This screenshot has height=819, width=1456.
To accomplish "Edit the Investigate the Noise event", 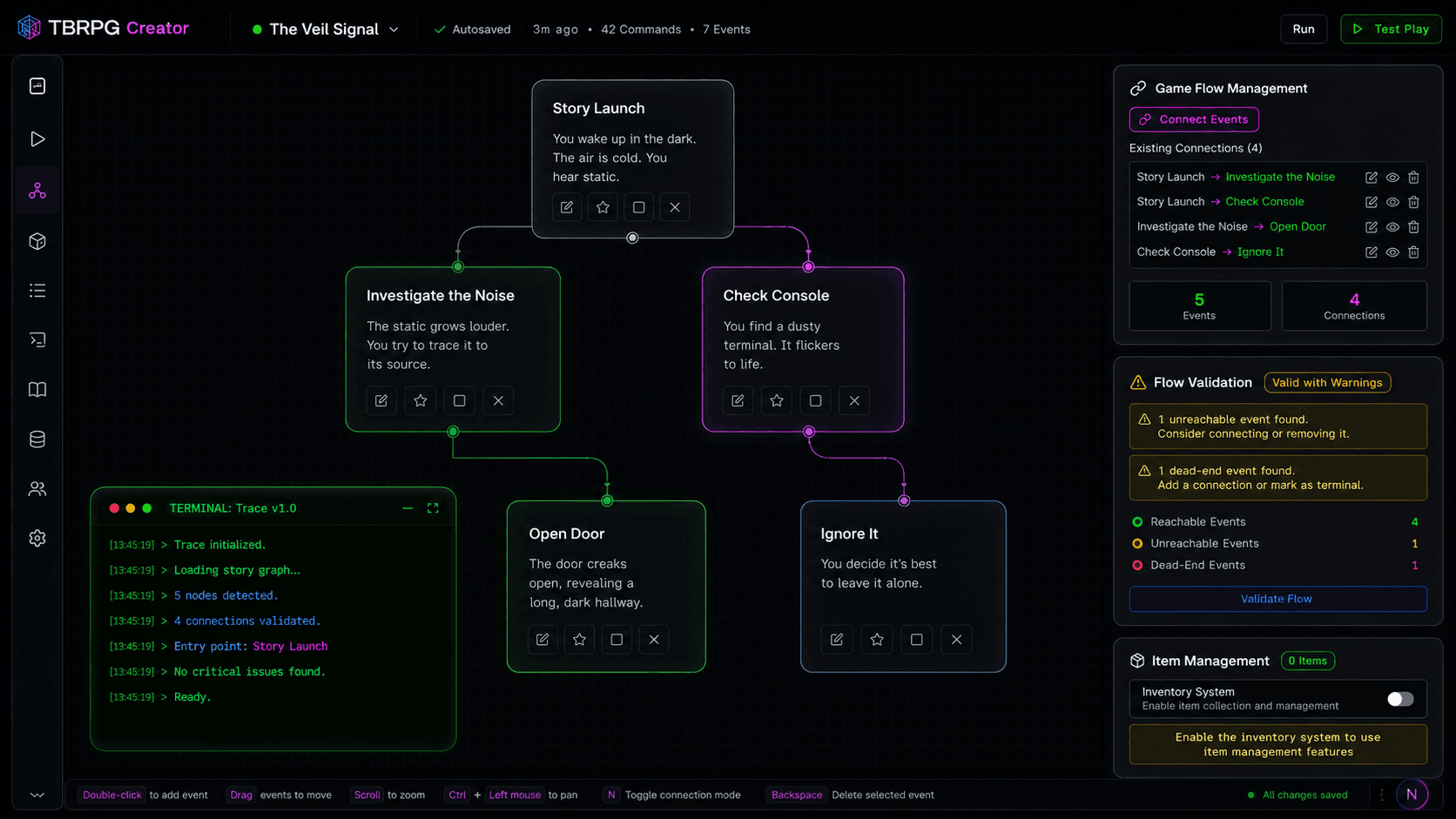I will tap(381, 400).
